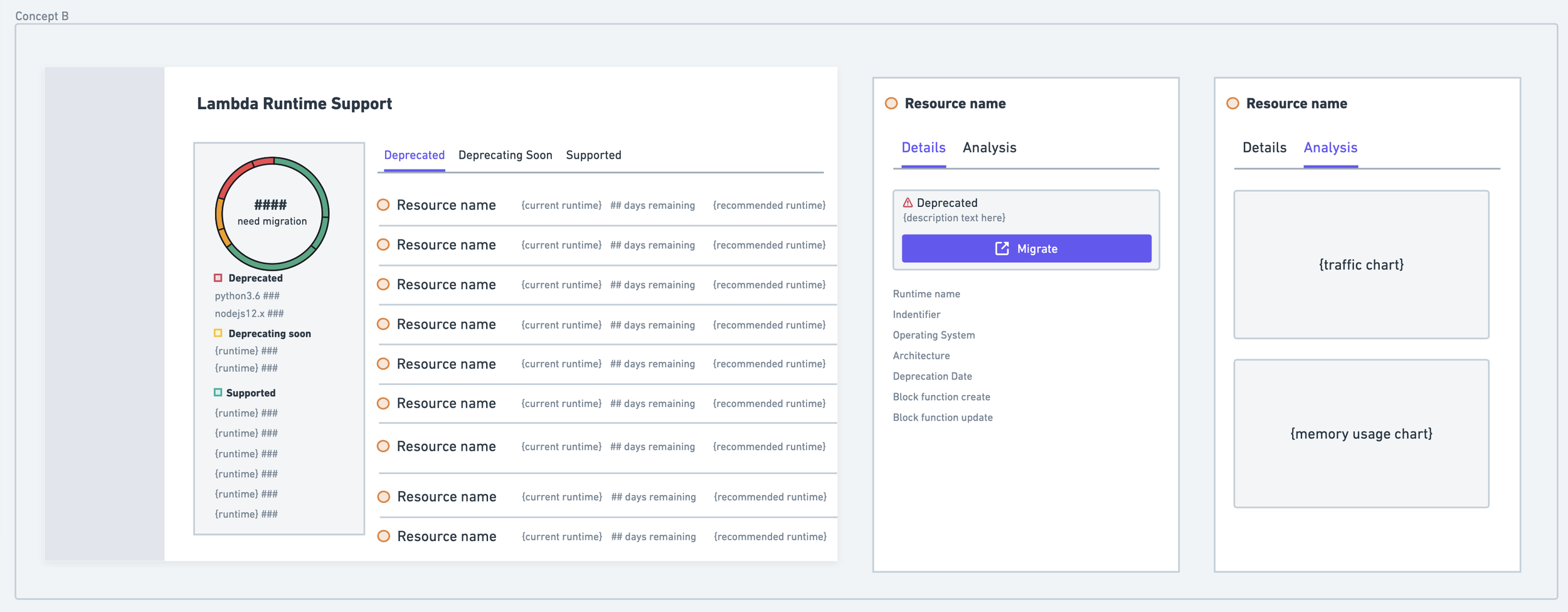Open the traffic chart placeholder
Viewport: 1568px width, 612px height.
point(1361,265)
